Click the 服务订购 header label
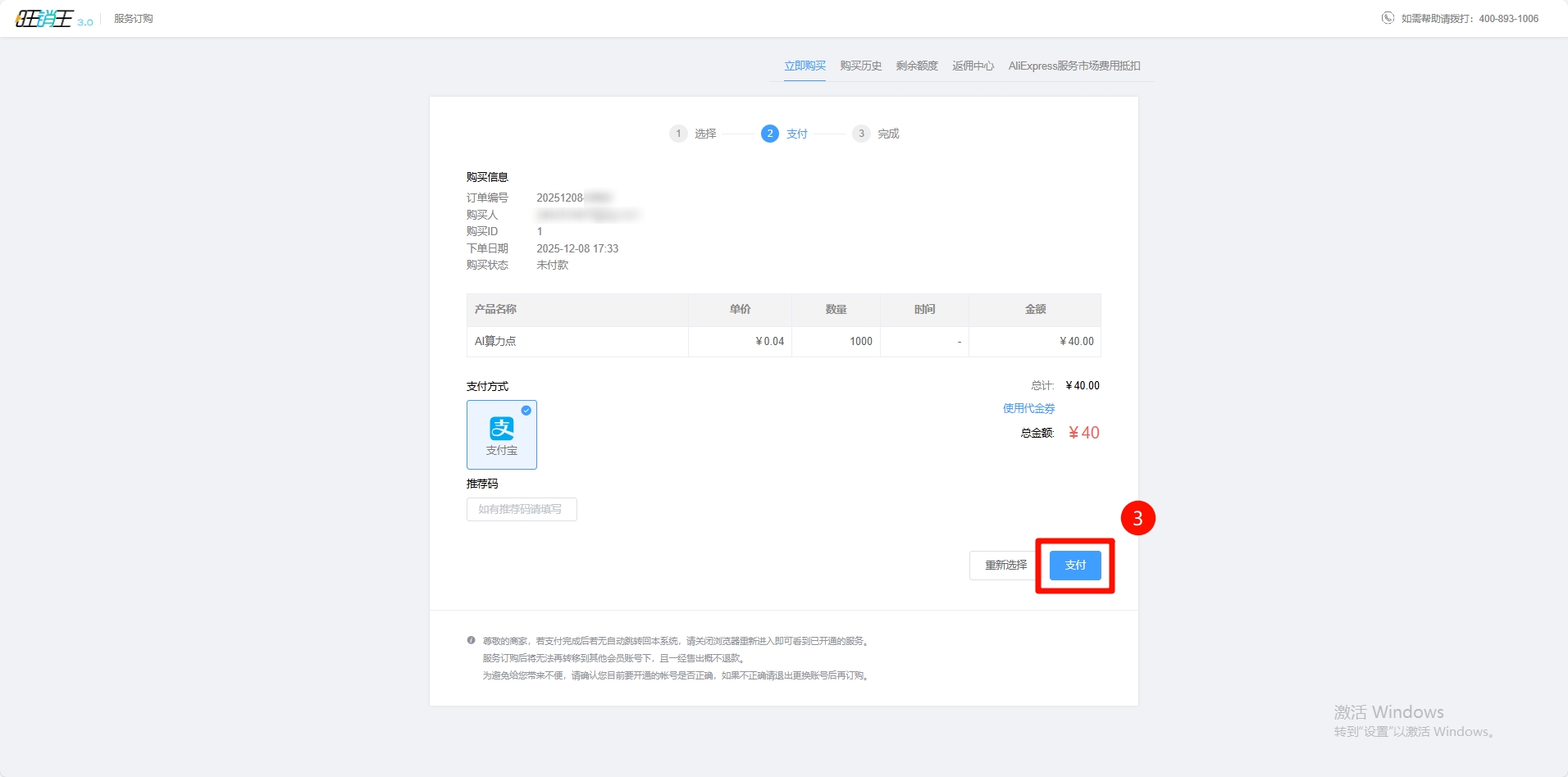 [134, 19]
